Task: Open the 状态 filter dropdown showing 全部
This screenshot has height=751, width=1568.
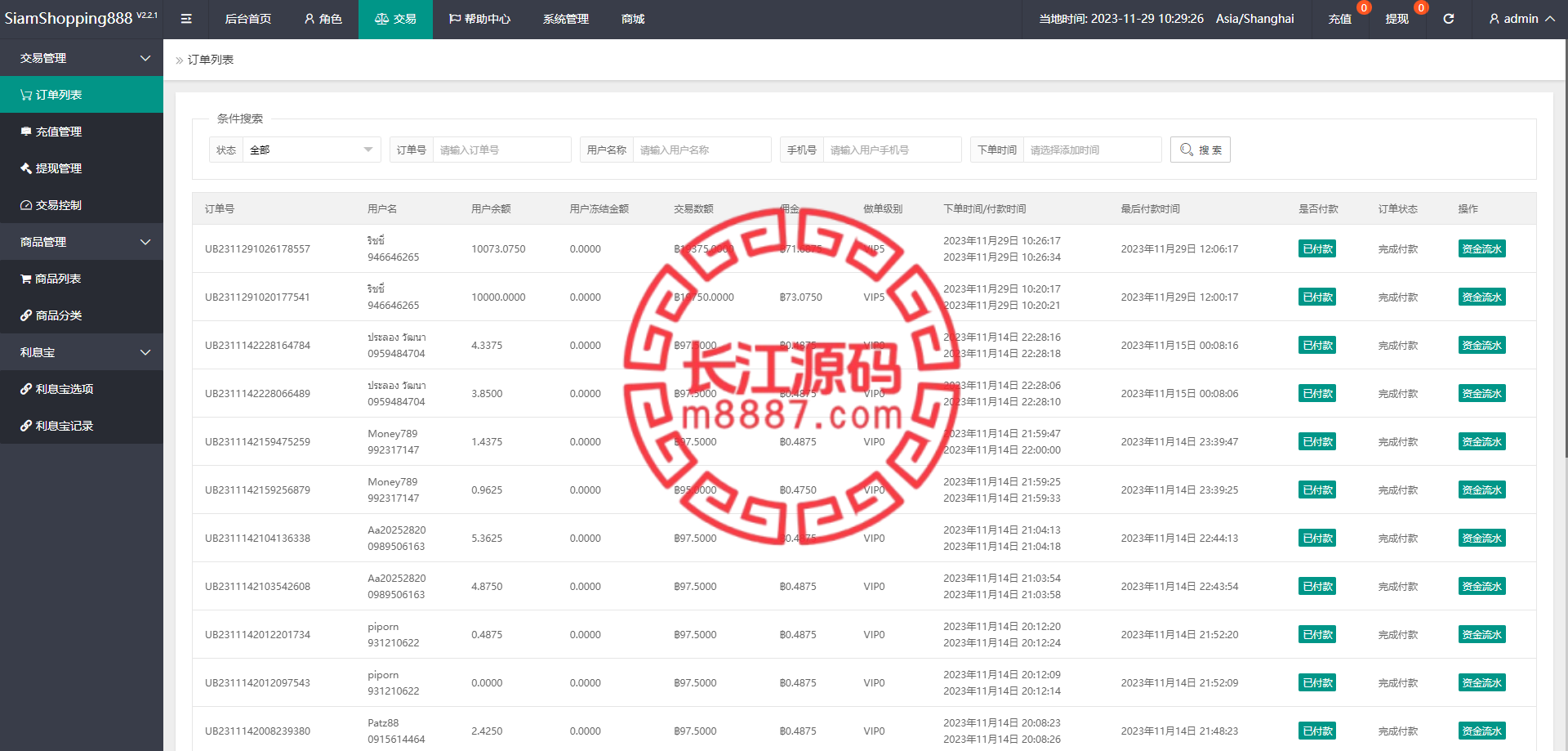Action: pos(311,150)
